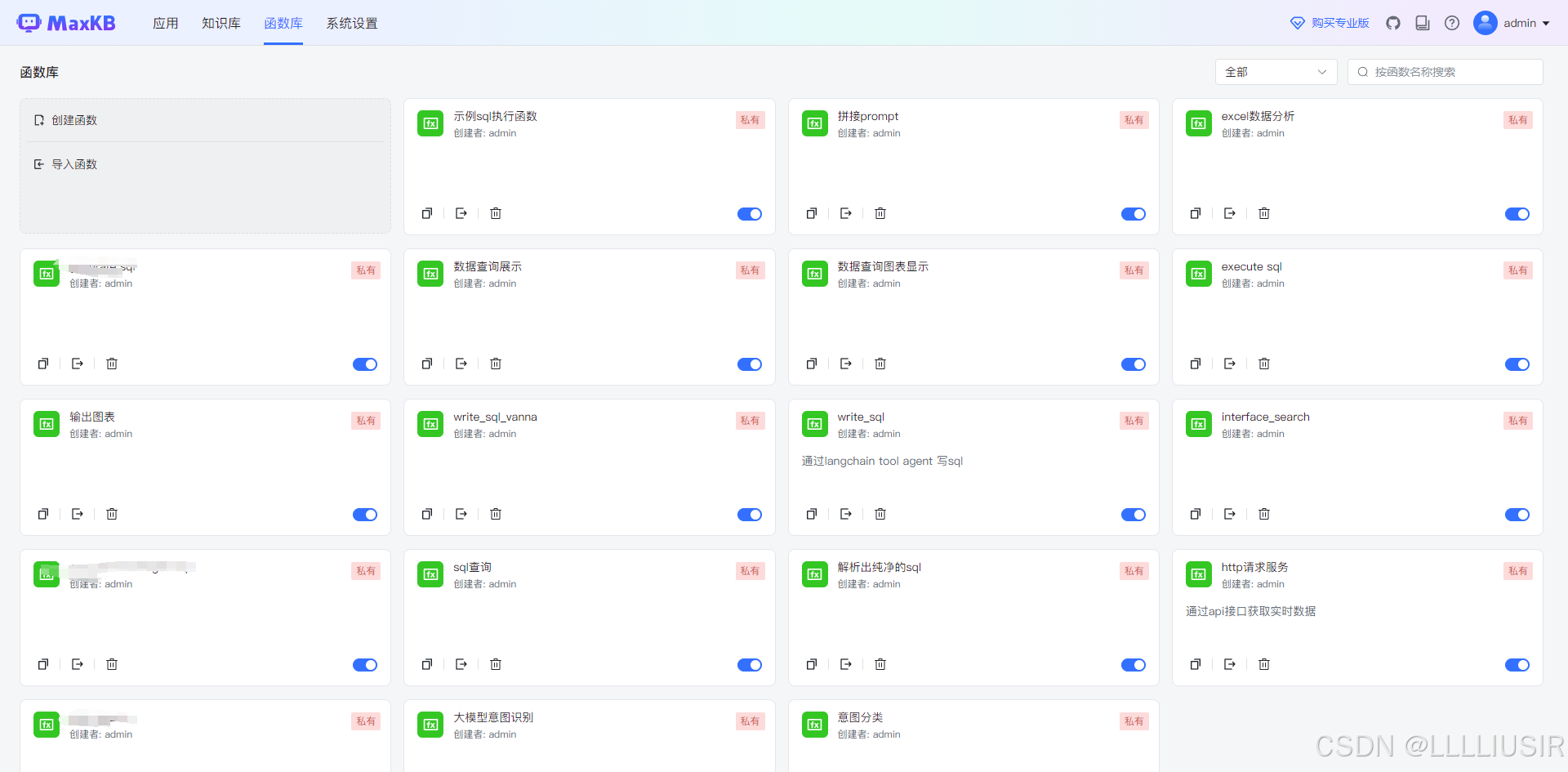This screenshot has height=772, width=1568.
Task: Toggle off 数据查询展示 function
Action: [x=750, y=364]
